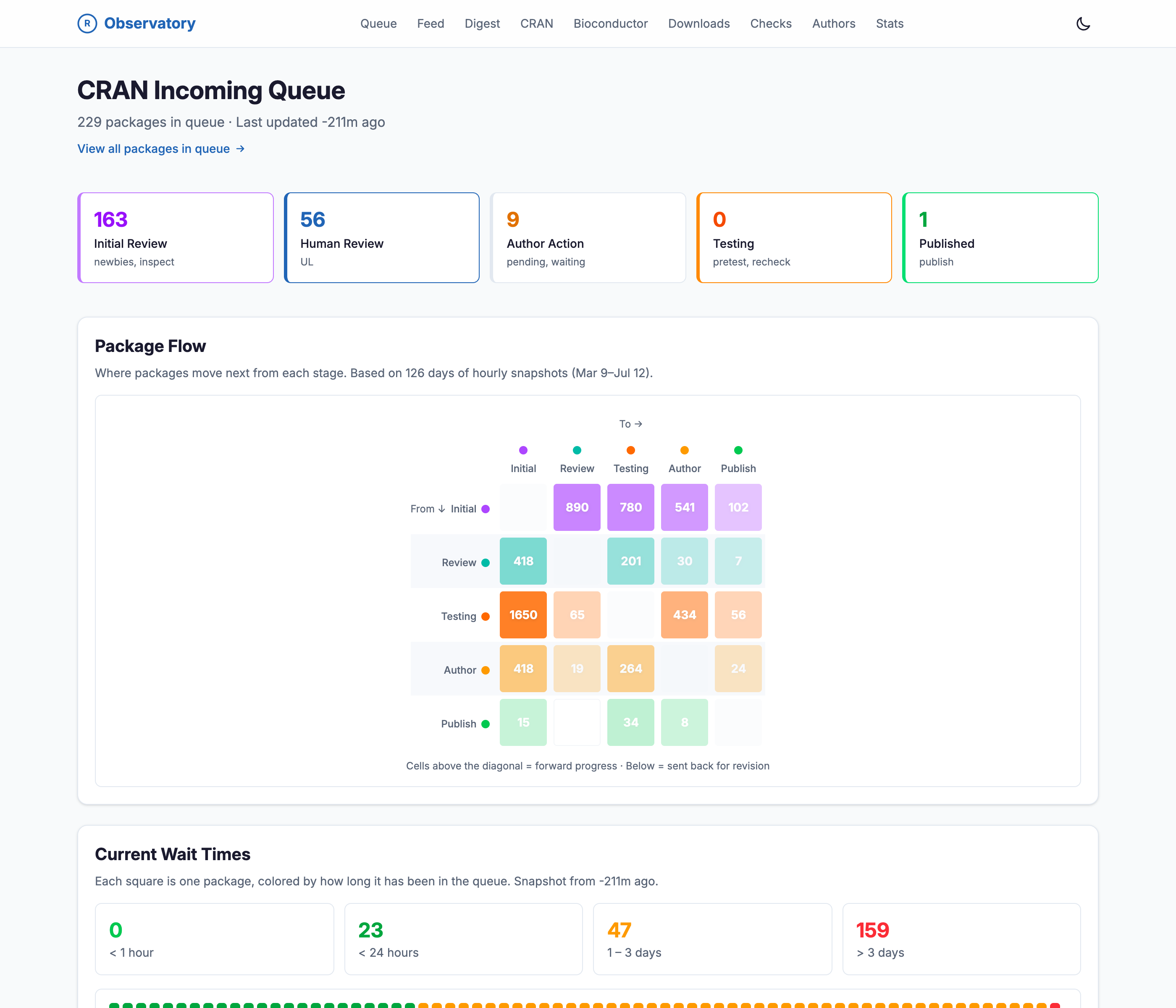Viewport: 1176px width, 1008px height.
Task: Select the Author to Review cell 19
Action: click(577, 669)
